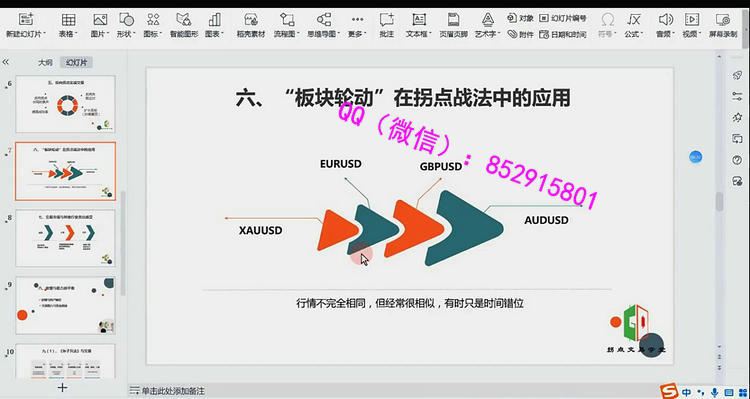This screenshot has height=399, width=750.
Task: Click the 新建幻灯片 new slide icon
Action: [25, 20]
